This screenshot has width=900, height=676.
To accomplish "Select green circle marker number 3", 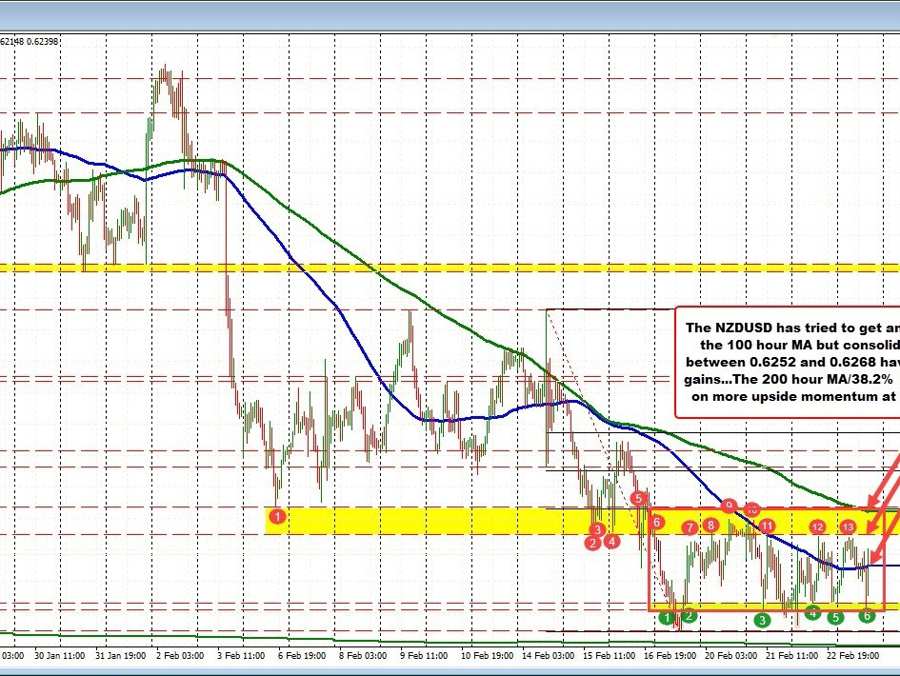I will (763, 620).
